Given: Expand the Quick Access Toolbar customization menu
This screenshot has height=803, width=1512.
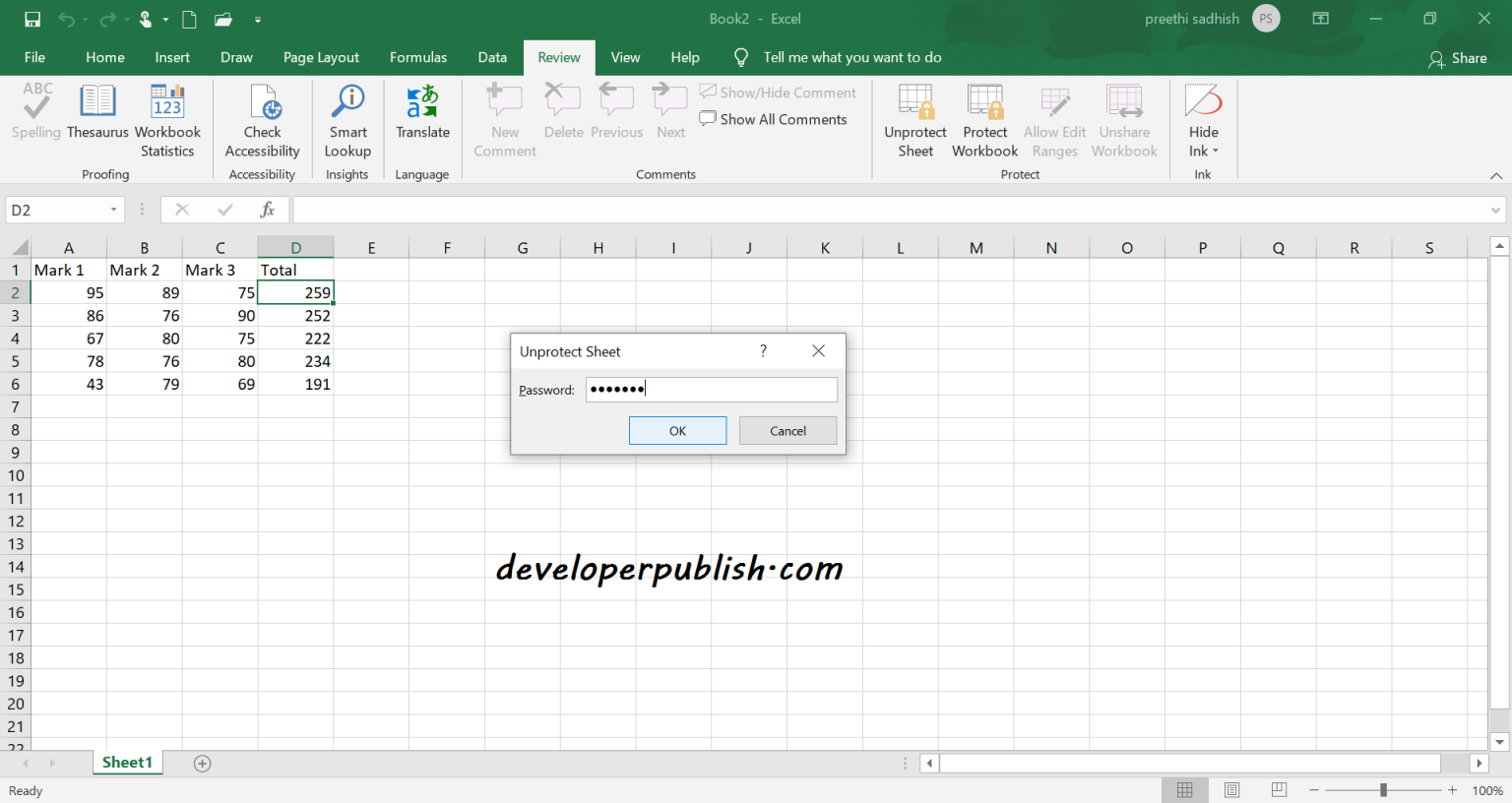Looking at the screenshot, I should (258, 19).
